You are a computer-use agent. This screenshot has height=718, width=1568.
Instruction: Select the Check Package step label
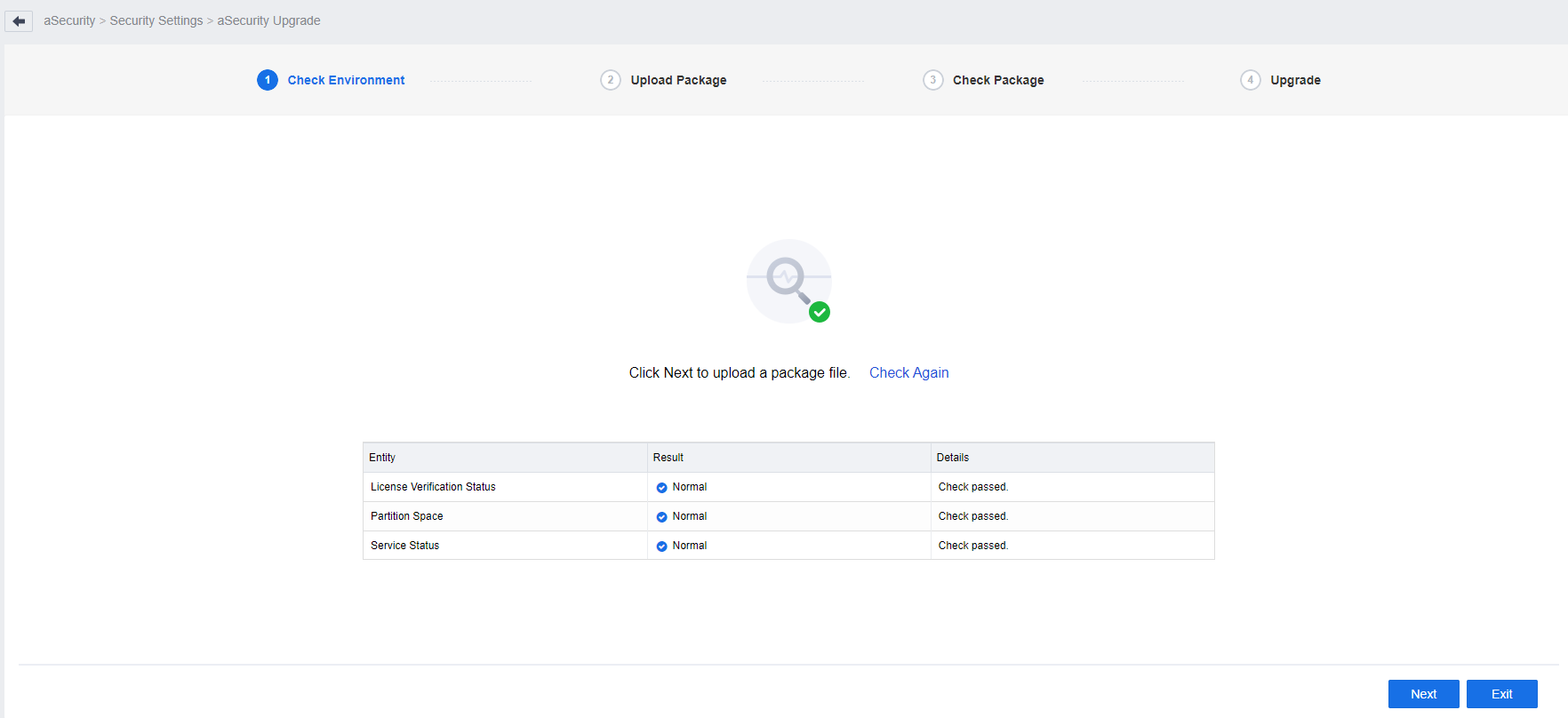point(998,80)
